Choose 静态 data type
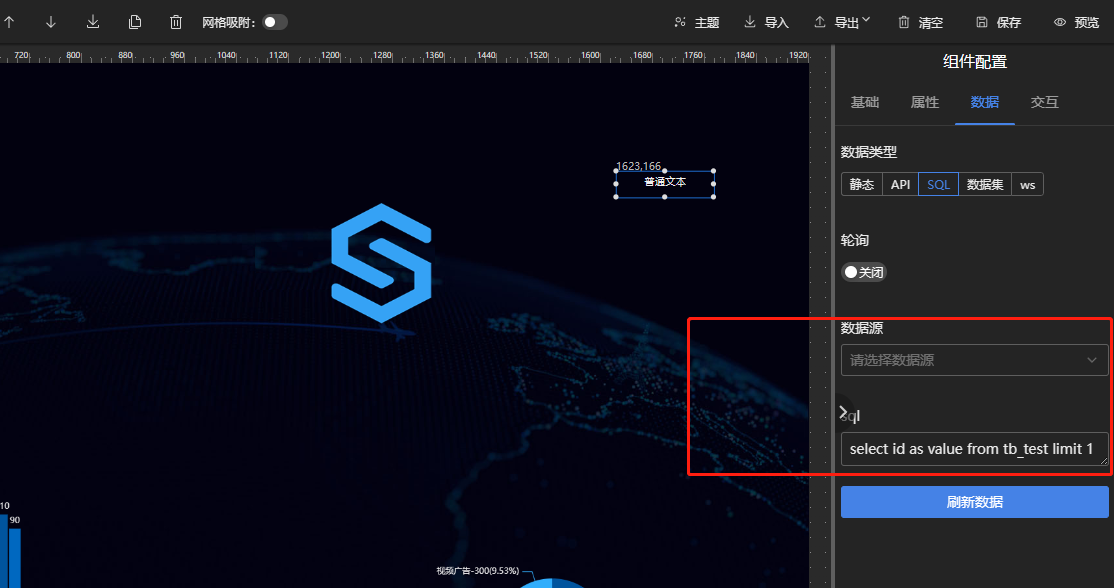1114x588 pixels. 862,185
